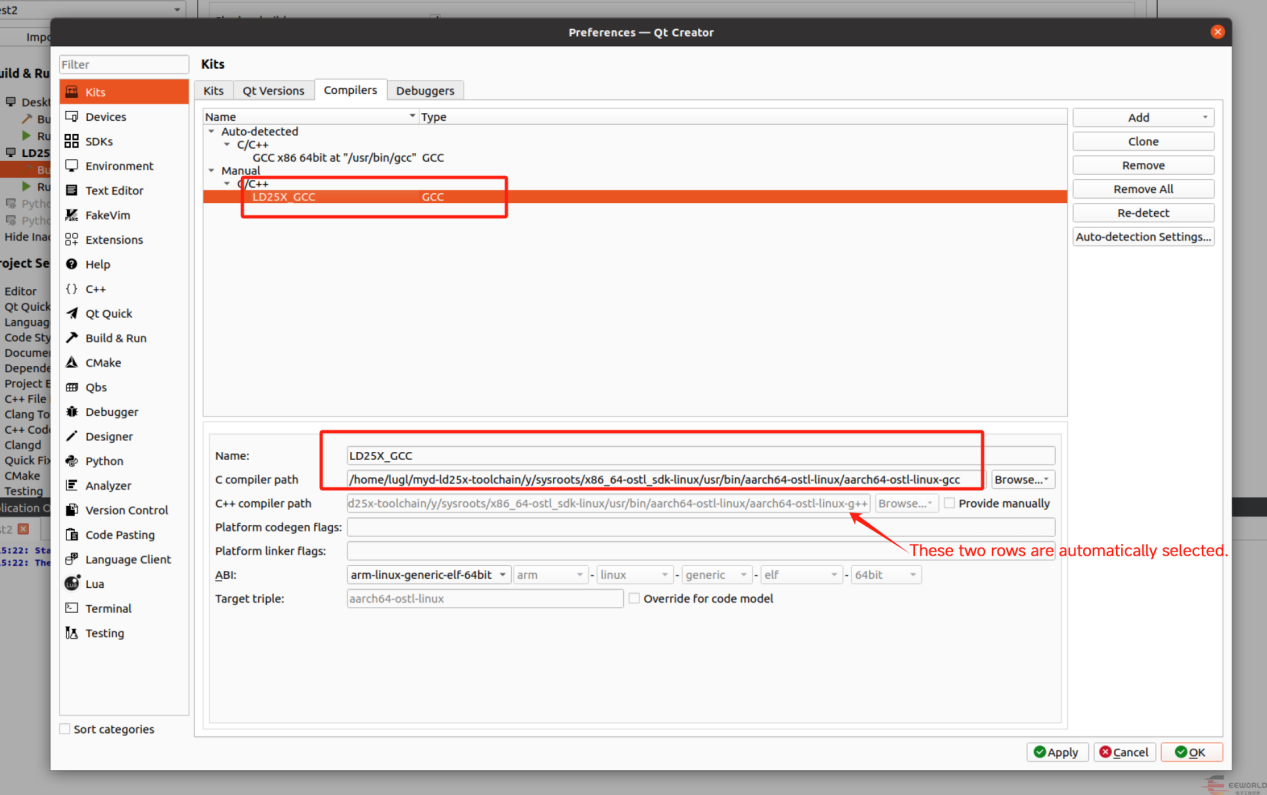Viewport: 1267px width, 795px height.
Task: Open Auto-detection Settings
Action: (1143, 237)
